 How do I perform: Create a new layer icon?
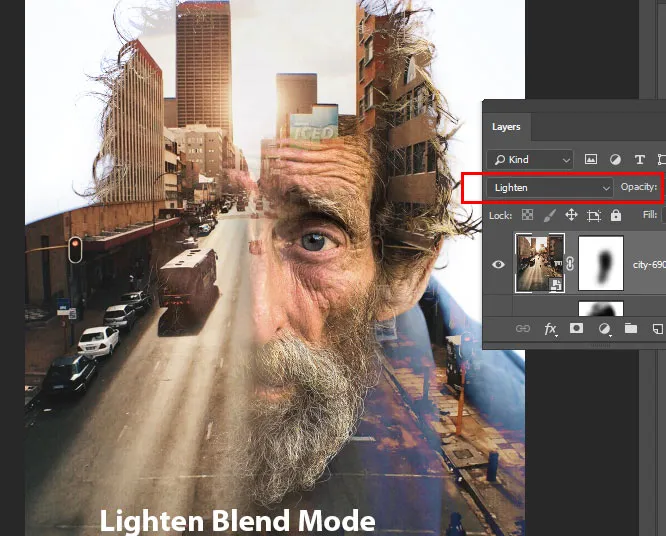pyautogui.click(x=658, y=328)
